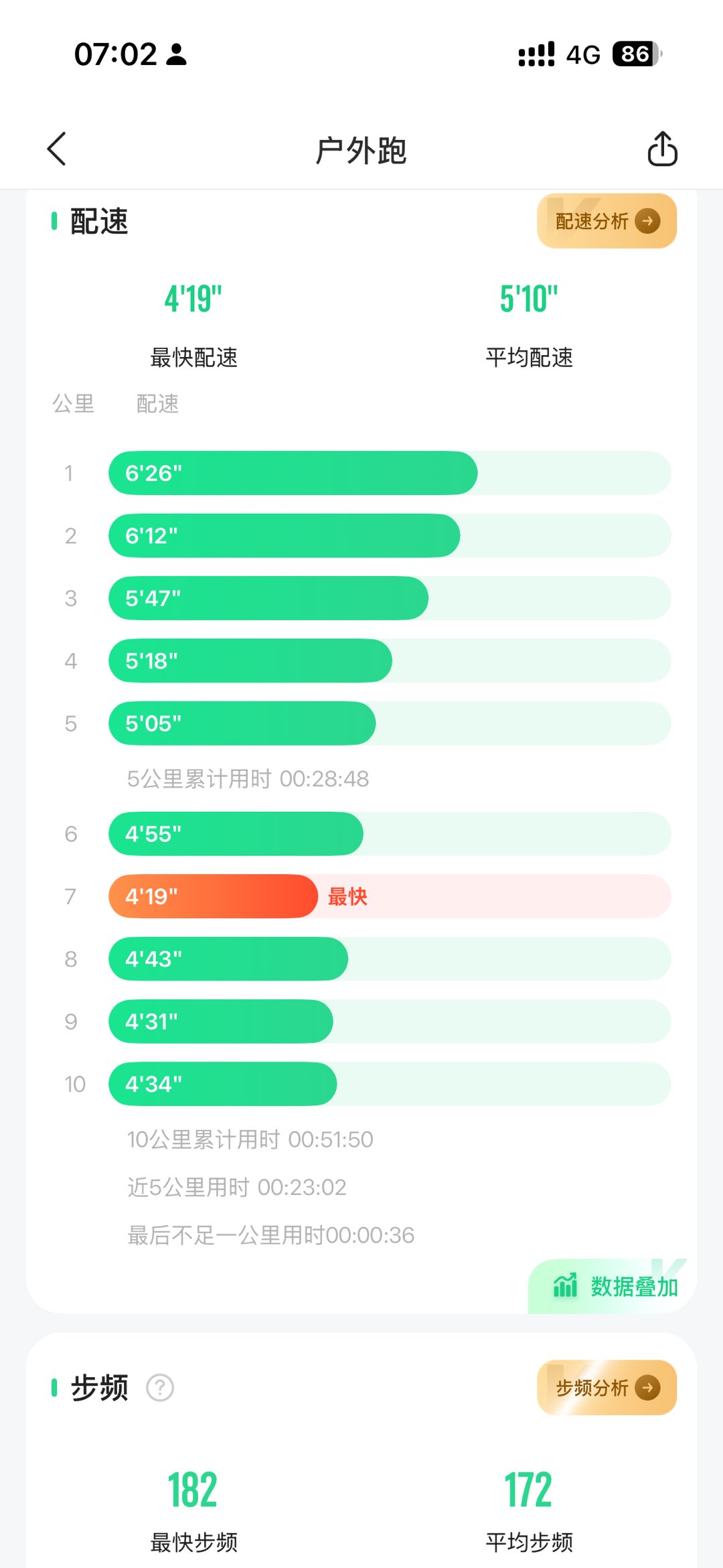Viewport: 723px width, 1568px height.
Task: Tap the 最快 fastest label
Action: [347, 896]
